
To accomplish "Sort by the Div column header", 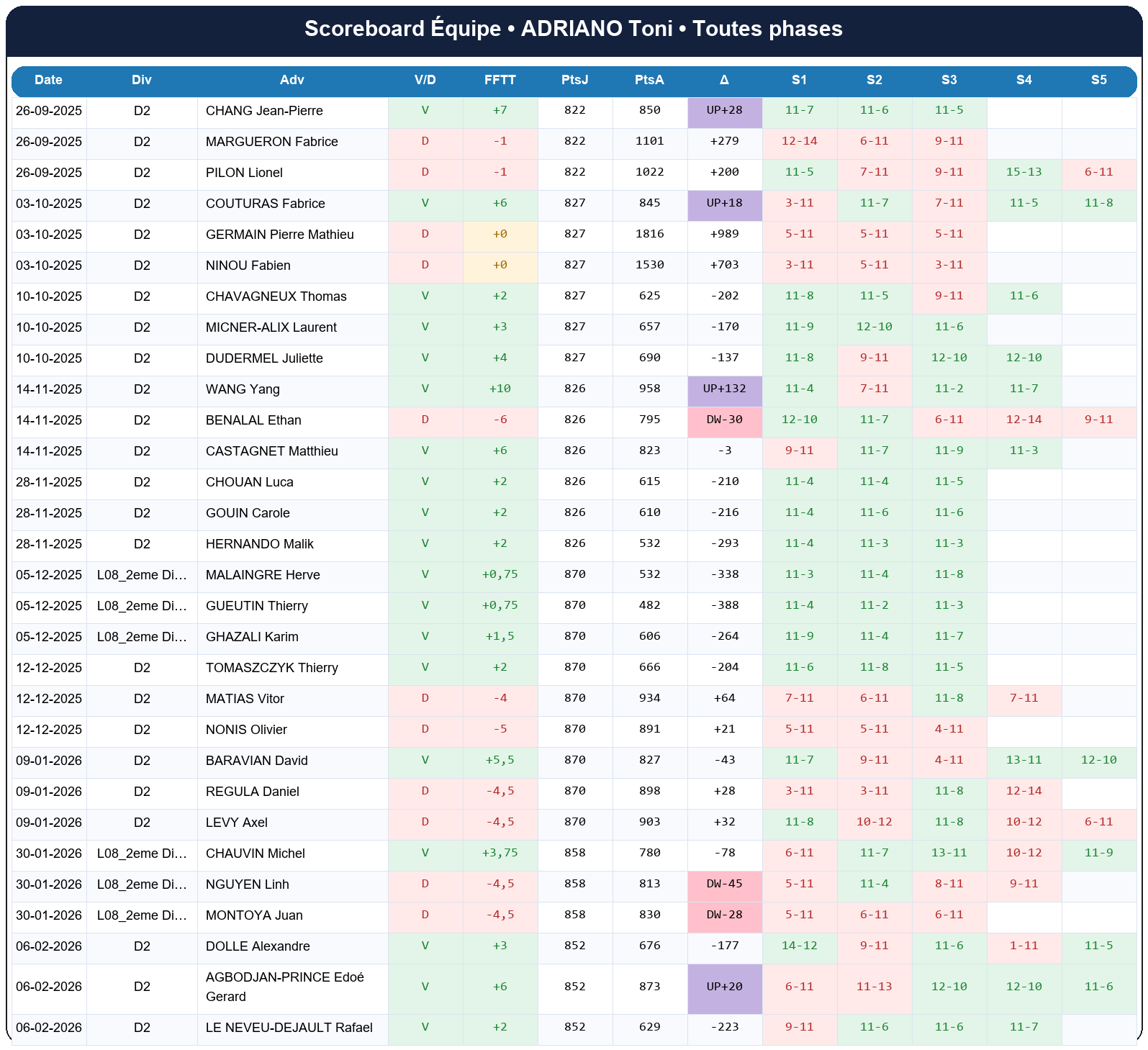I will (x=142, y=80).
